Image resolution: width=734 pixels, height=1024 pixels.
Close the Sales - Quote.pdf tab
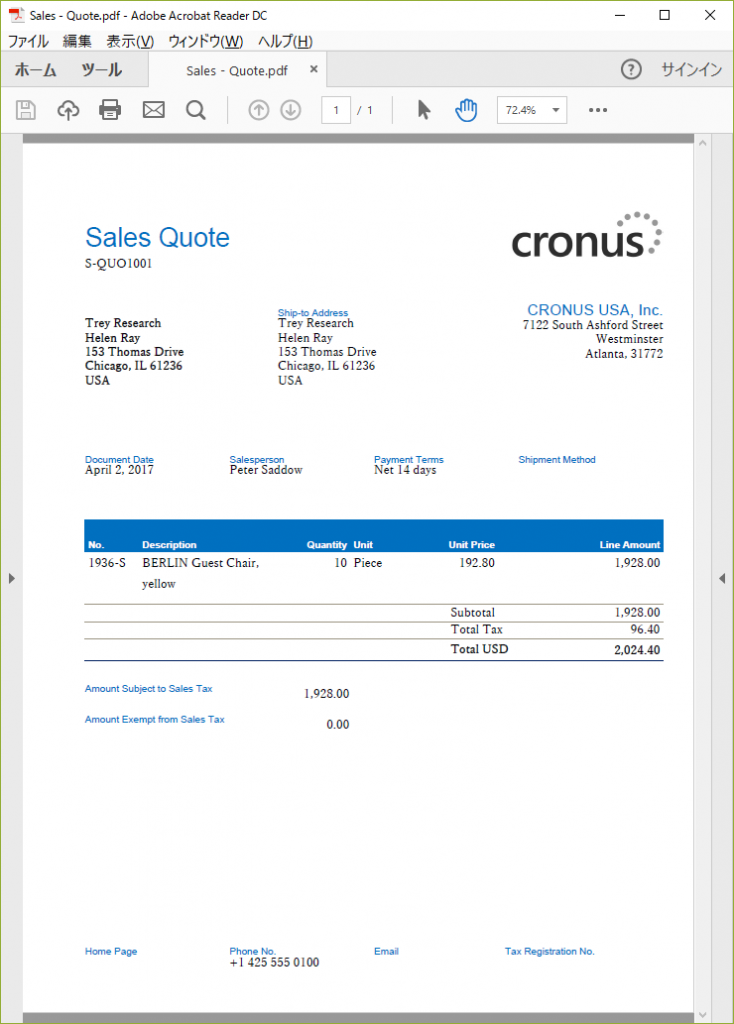tap(313, 69)
